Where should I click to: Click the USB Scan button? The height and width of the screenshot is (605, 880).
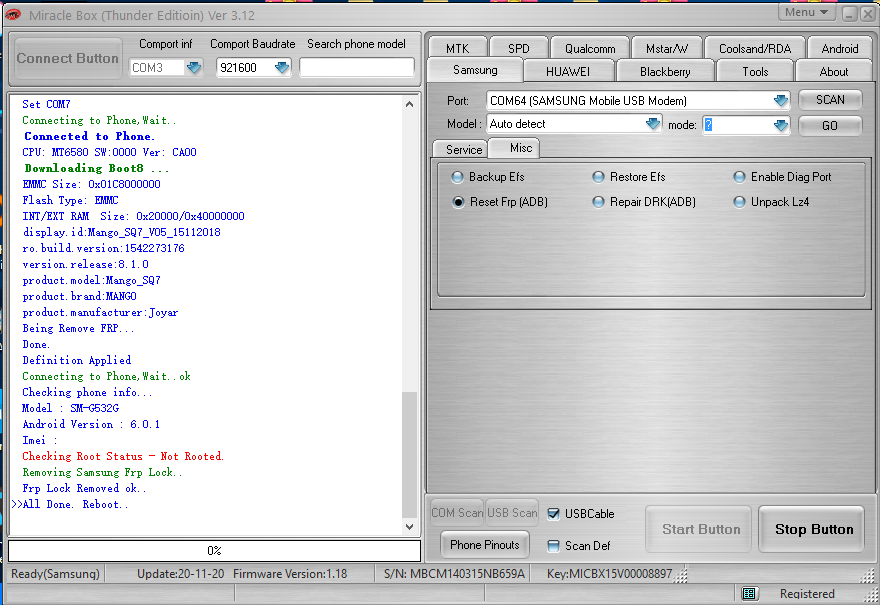(x=512, y=512)
